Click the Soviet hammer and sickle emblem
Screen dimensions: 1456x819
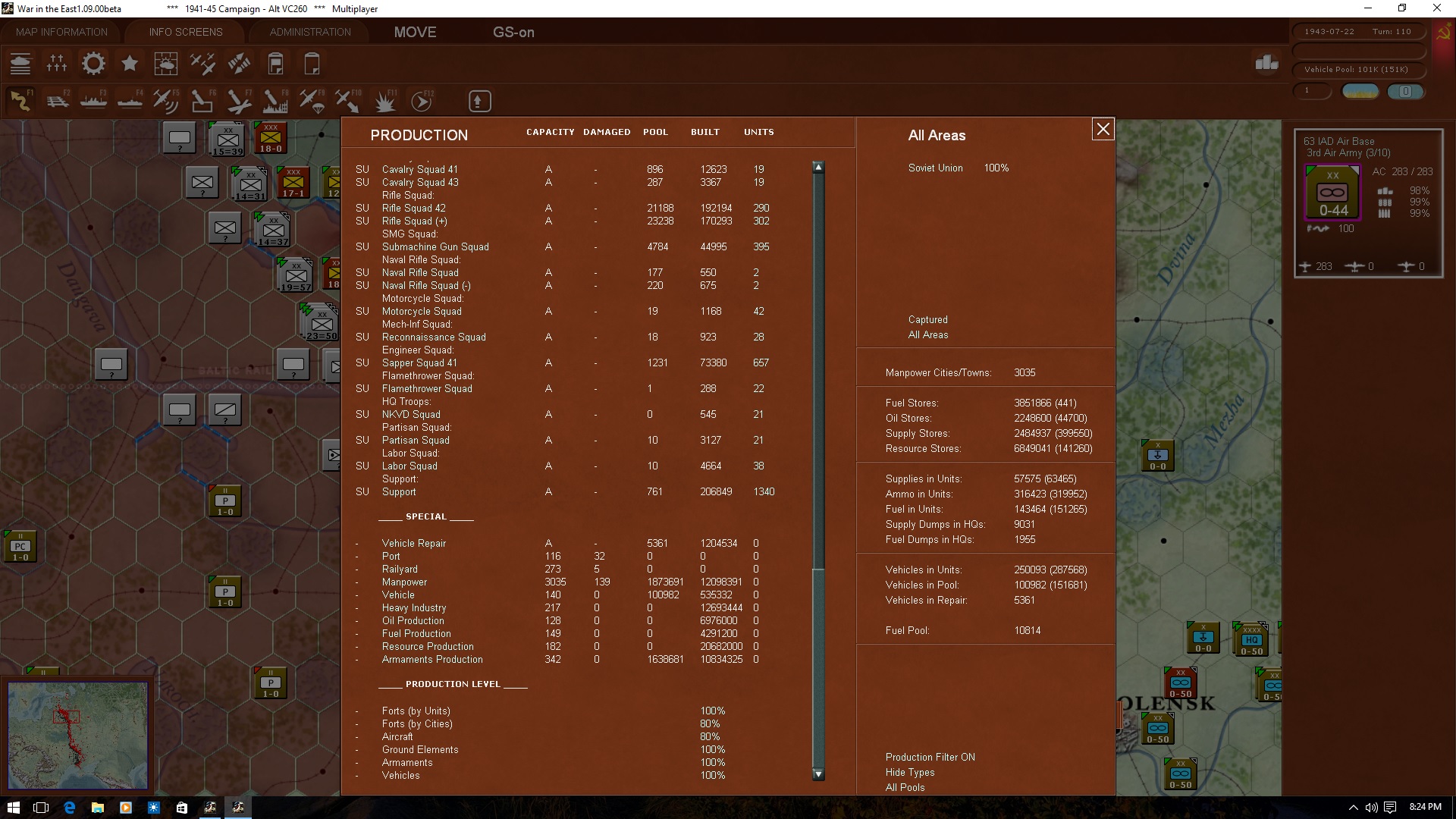point(1442,33)
